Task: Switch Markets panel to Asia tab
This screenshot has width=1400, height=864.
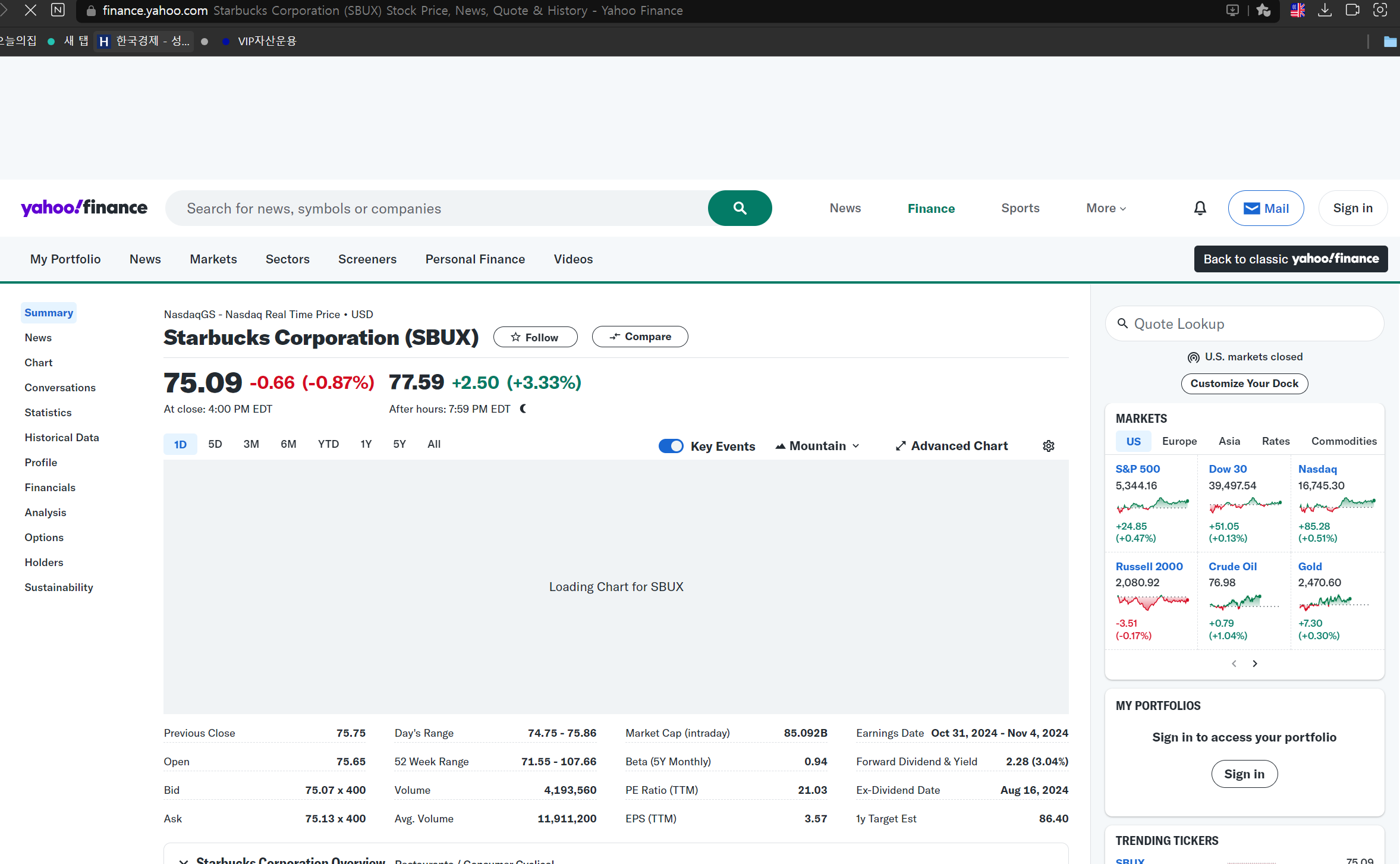Action: [x=1229, y=441]
